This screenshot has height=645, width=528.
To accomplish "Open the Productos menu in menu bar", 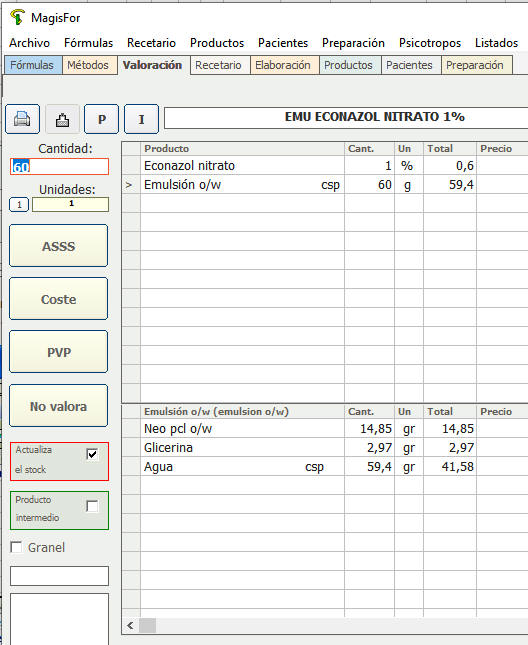I will coord(217,43).
